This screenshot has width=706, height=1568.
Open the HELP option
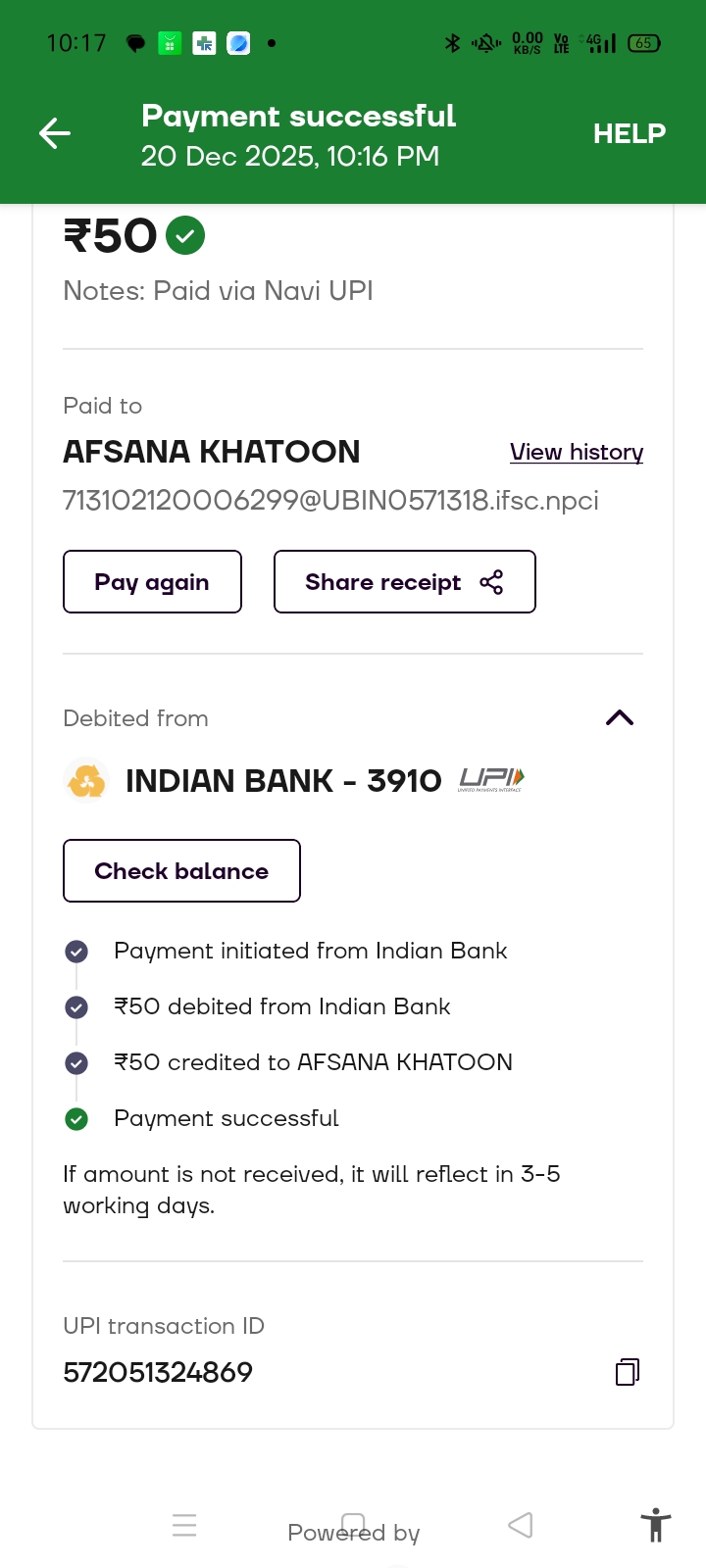point(629,133)
